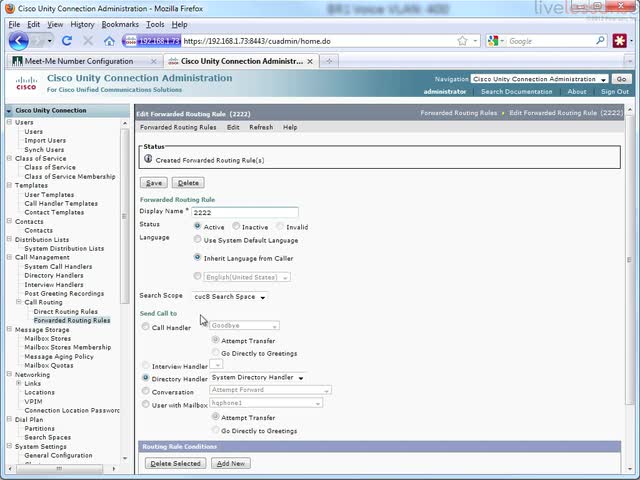Click the Display Name field containing 2222
Viewport: 640px width, 480px height.
[x=245, y=212]
